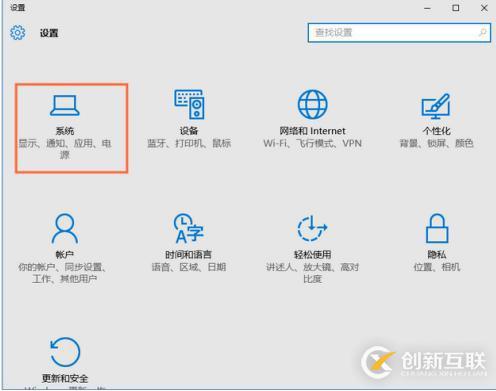Open the 帐户 person icon
Image resolution: width=496 pixels, height=391 pixels.
click(65, 229)
